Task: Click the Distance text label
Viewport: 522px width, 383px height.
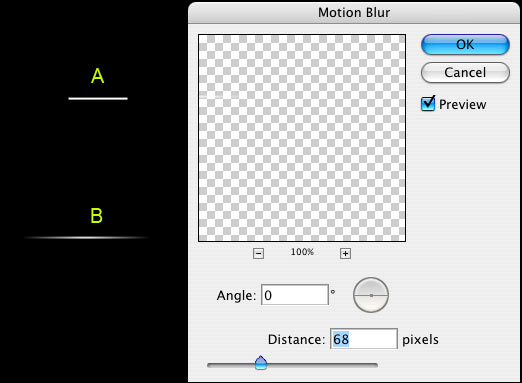Action: pos(296,339)
